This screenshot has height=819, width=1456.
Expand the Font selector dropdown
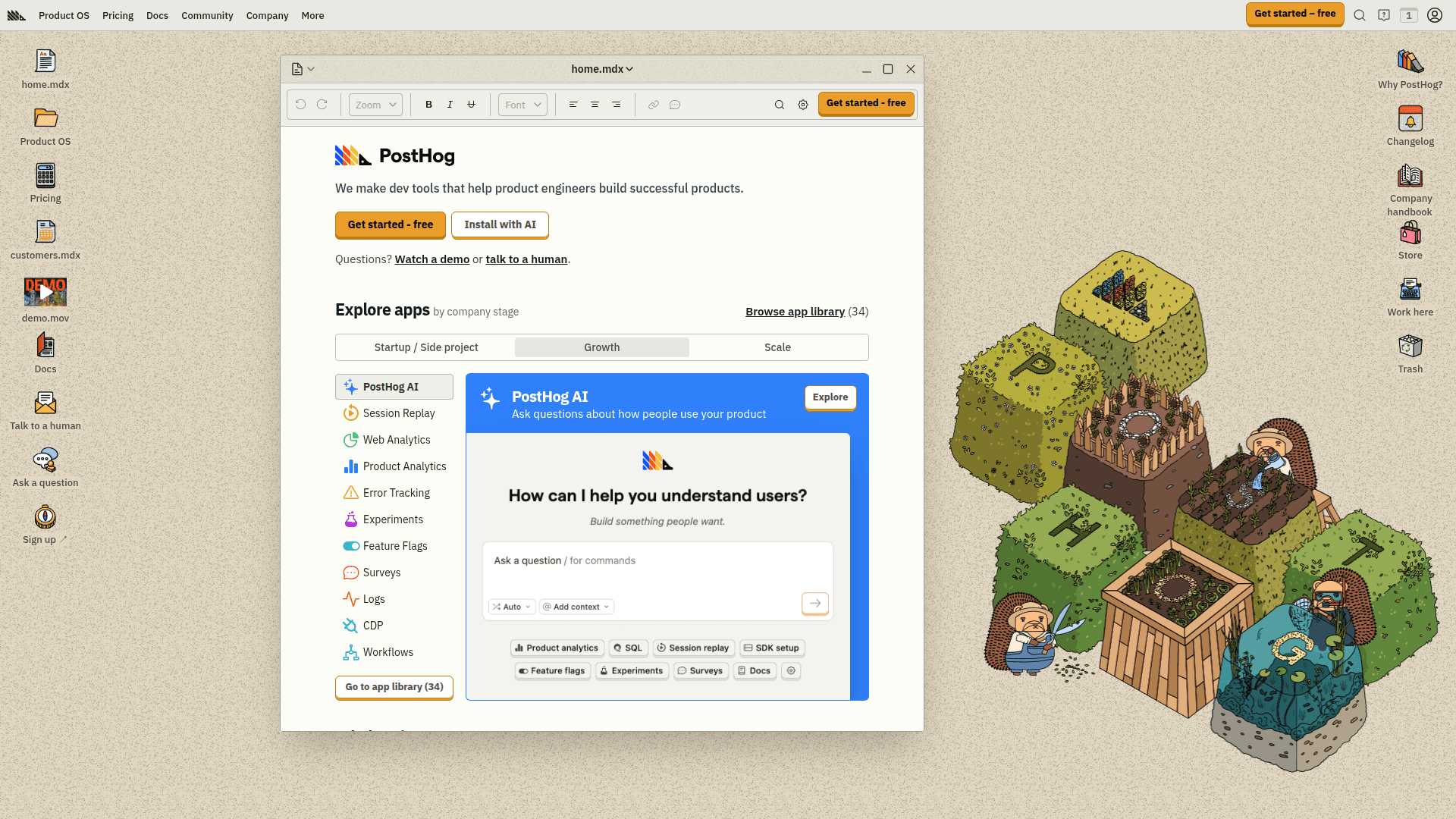click(x=522, y=105)
